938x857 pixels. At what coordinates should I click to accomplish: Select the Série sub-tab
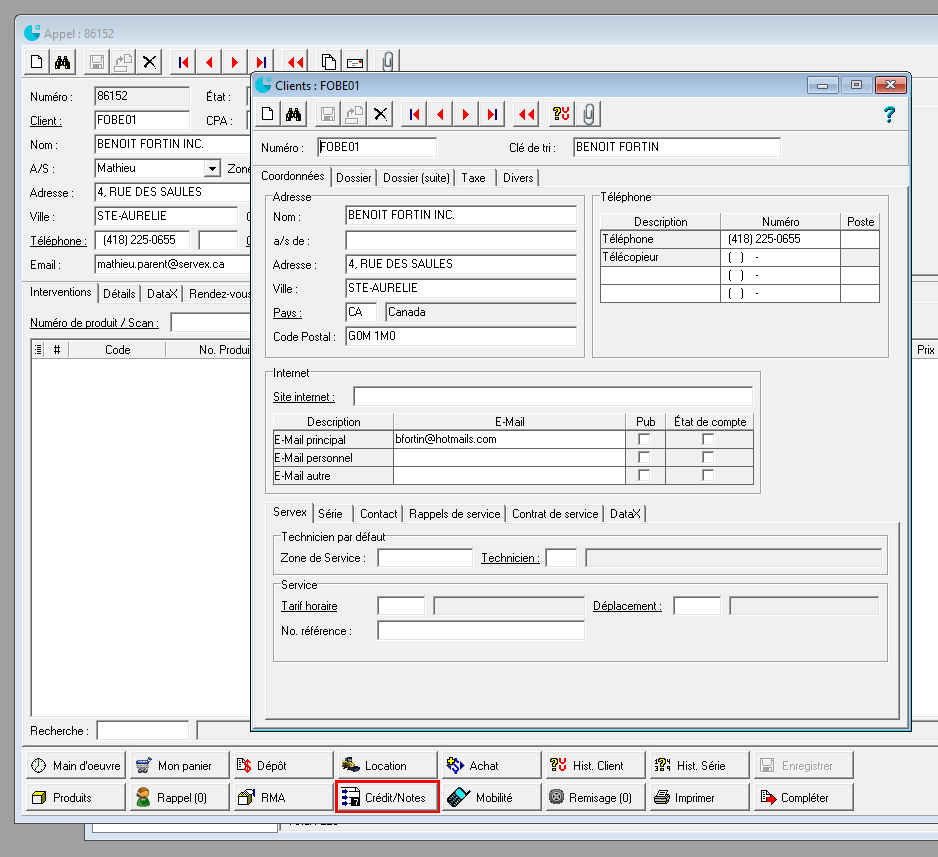(x=330, y=514)
